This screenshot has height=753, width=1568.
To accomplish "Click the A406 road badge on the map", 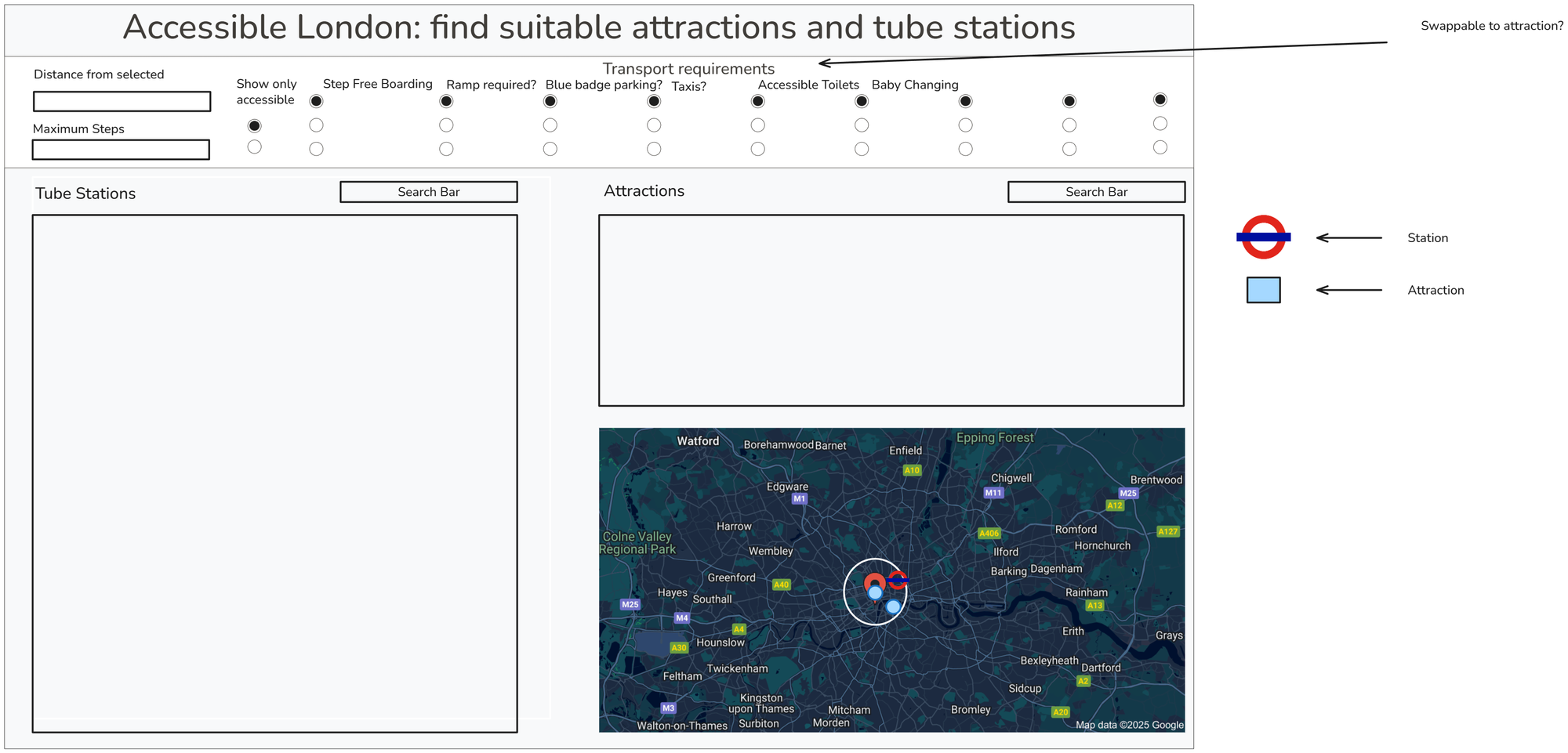I will tap(989, 534).
